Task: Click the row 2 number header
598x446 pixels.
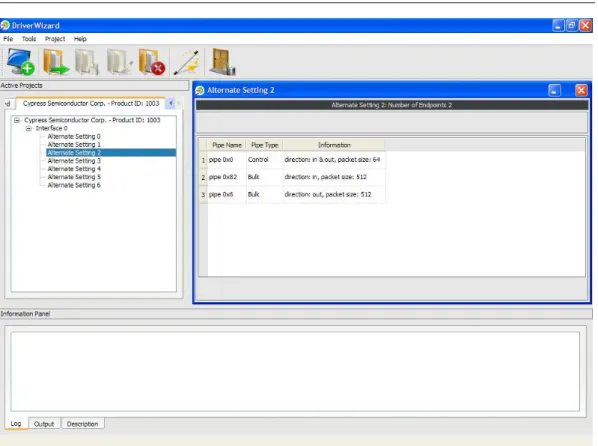Action: (203, 177)
